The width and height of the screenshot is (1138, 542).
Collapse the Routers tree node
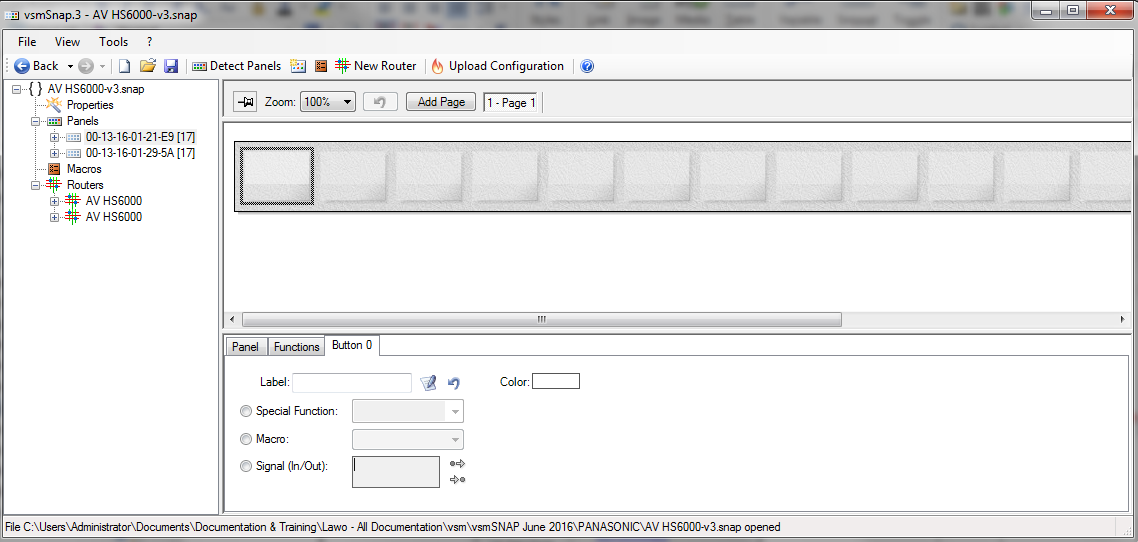coord(37,185)
